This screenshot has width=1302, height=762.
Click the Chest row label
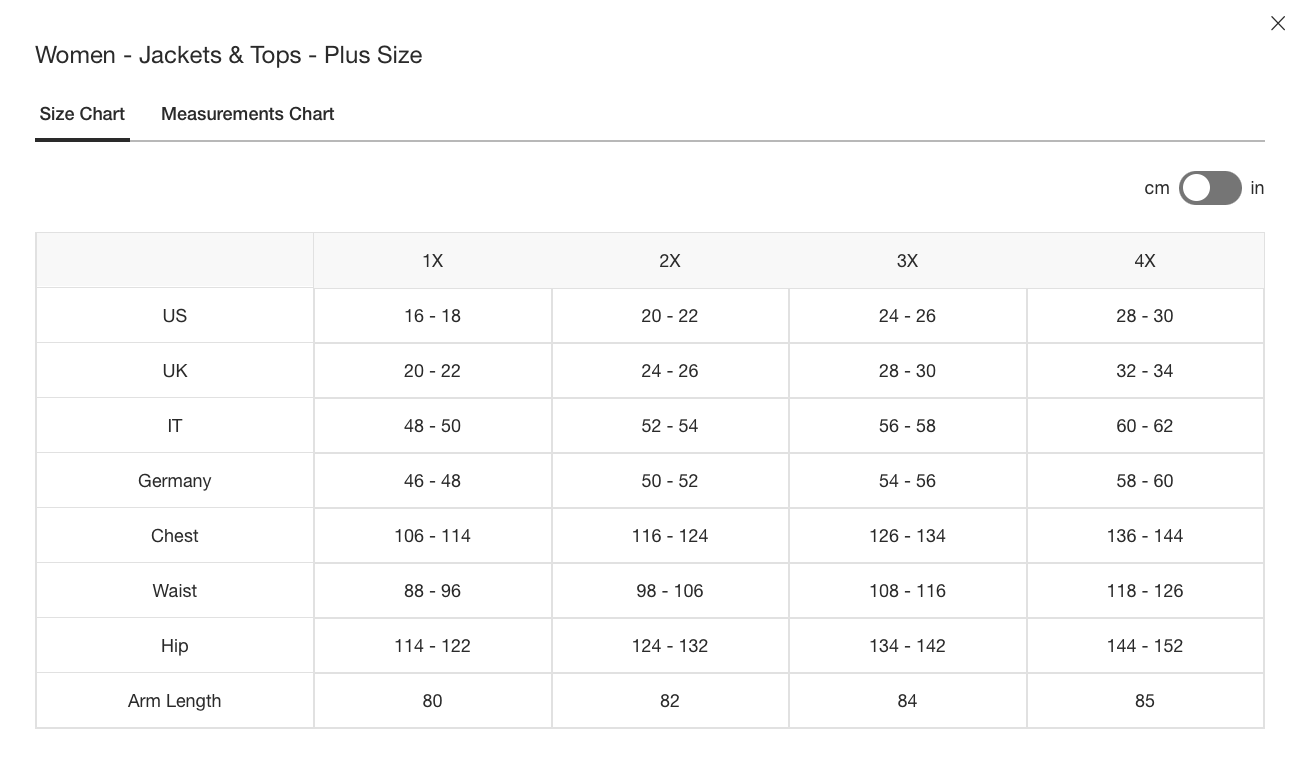click(x=175, y=536)
